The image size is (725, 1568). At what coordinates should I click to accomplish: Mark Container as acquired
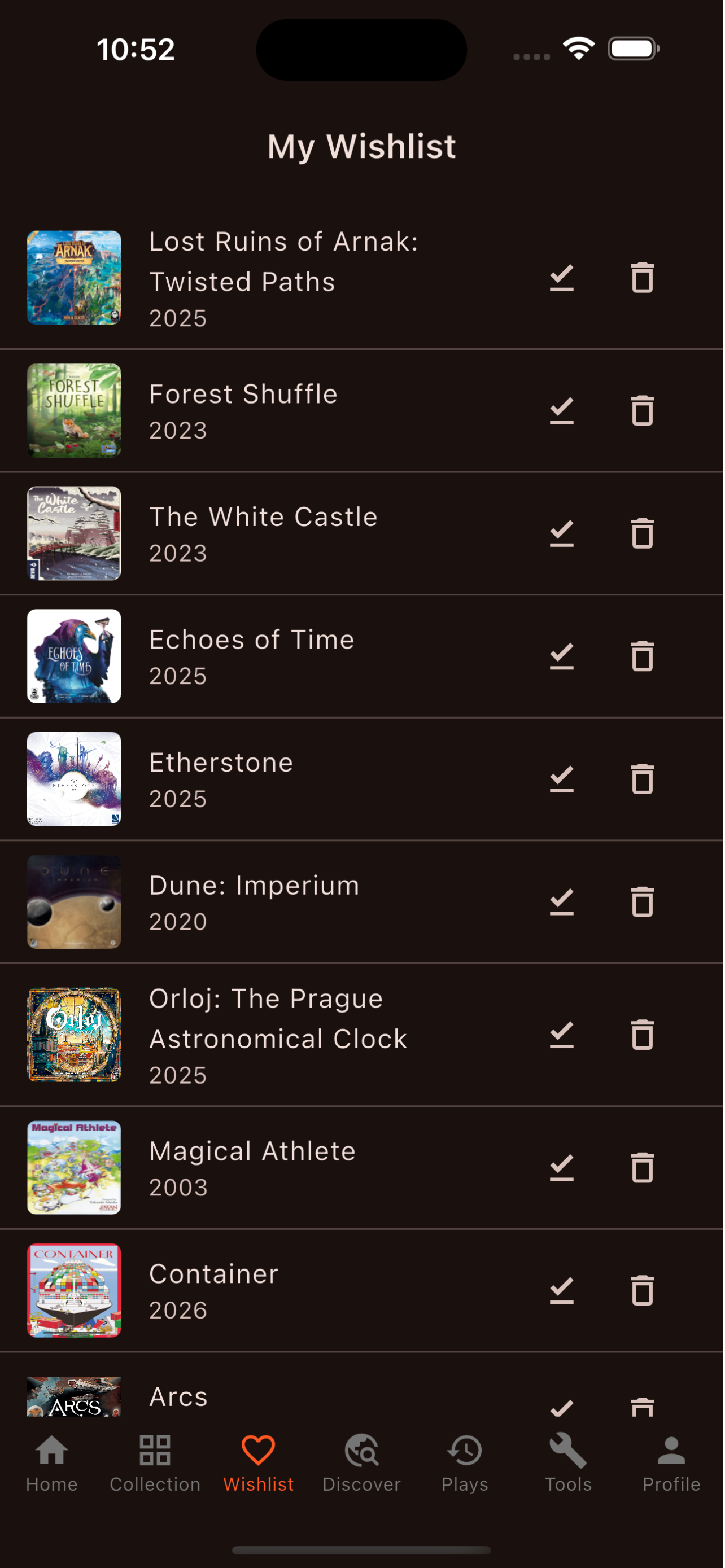point(562,1291)
